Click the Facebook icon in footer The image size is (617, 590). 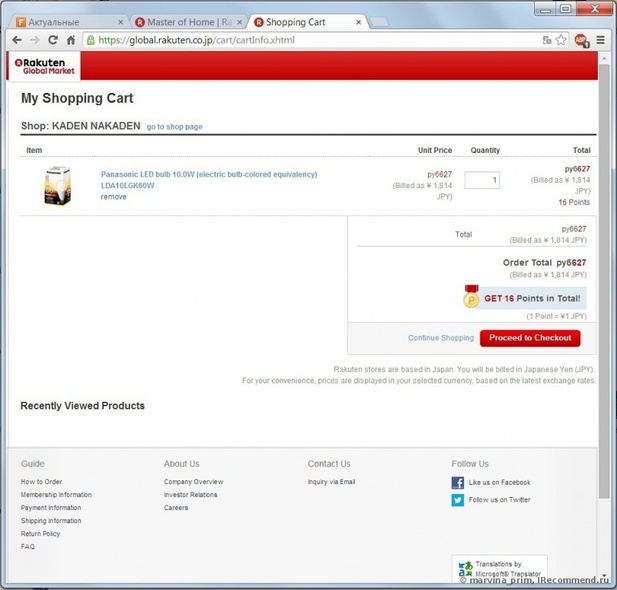point(458,483)
